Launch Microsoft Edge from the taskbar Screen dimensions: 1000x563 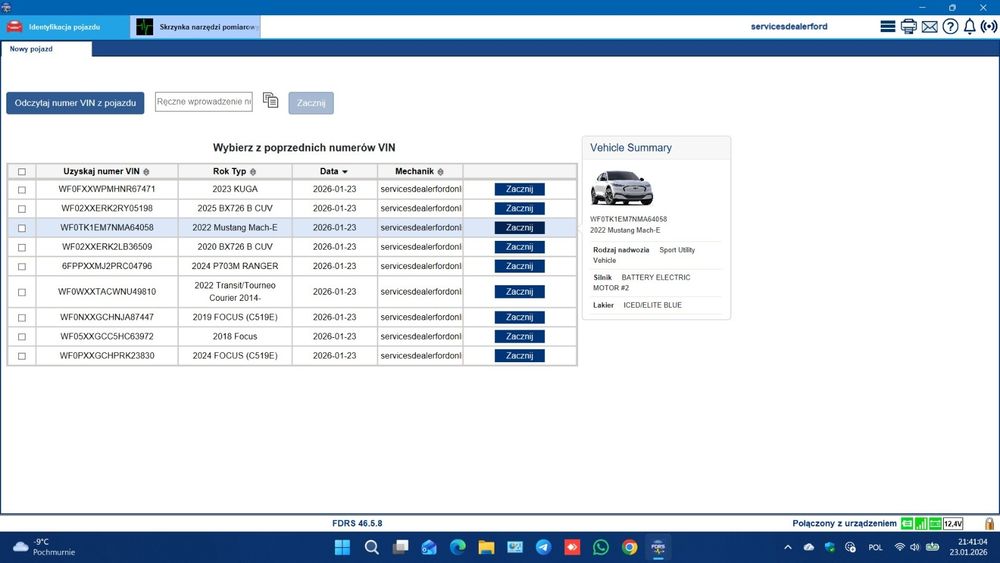click(x=458, y=547)
